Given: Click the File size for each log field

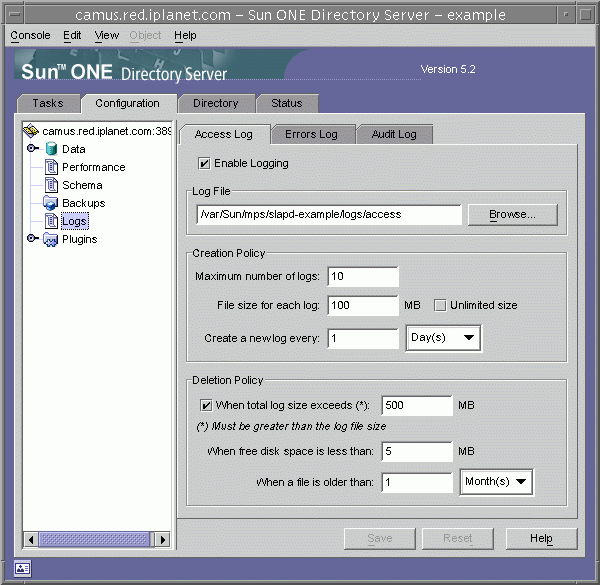Looking at the screenshot, I should pyautogui.click(x=363, y=305).
